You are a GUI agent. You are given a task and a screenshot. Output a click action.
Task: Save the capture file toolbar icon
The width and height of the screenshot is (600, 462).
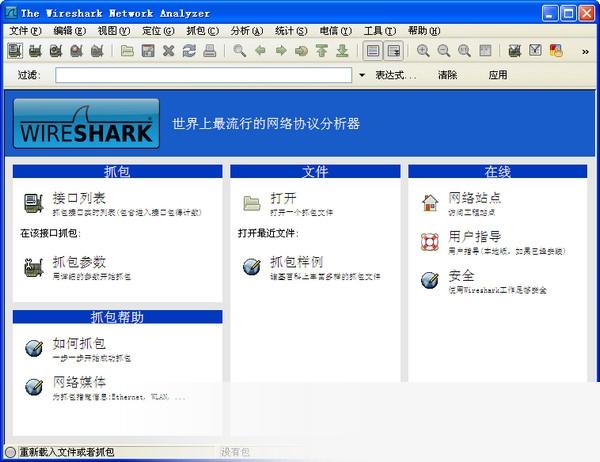(x=148, y=51)
